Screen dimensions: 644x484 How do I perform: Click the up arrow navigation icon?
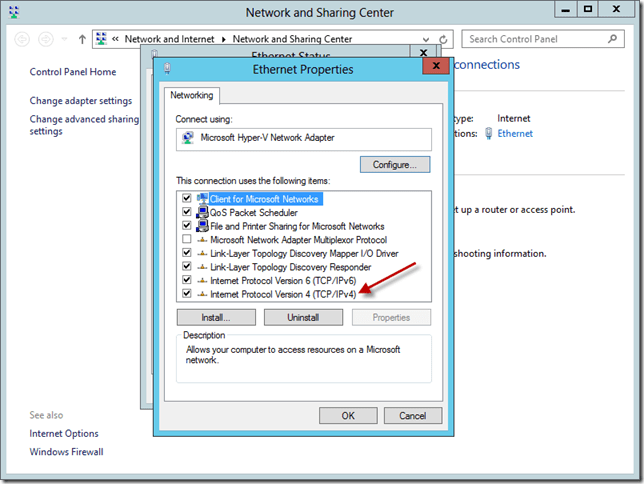click(x=82, y=39)
